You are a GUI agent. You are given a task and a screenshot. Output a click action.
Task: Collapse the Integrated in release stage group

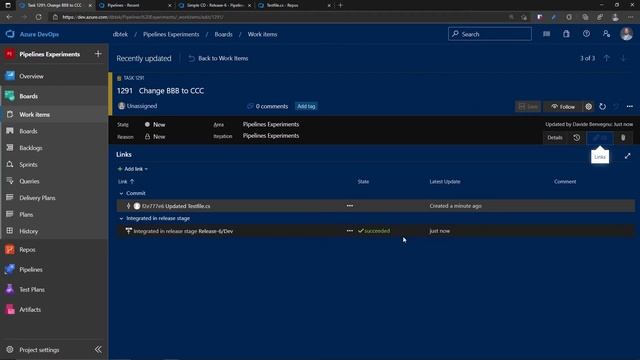tap(121, 218)
